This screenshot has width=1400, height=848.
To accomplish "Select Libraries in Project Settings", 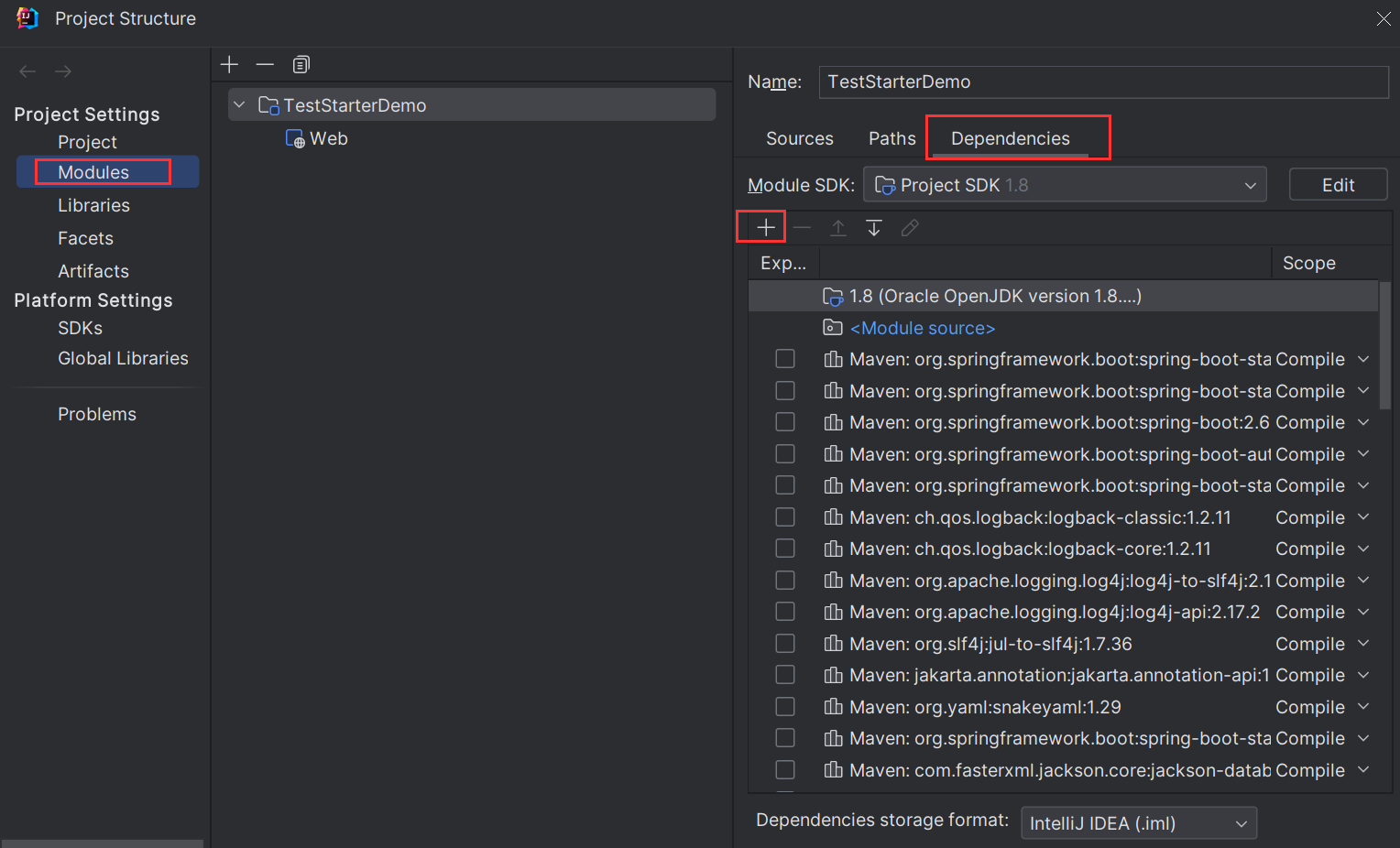I will pos(93,205).
